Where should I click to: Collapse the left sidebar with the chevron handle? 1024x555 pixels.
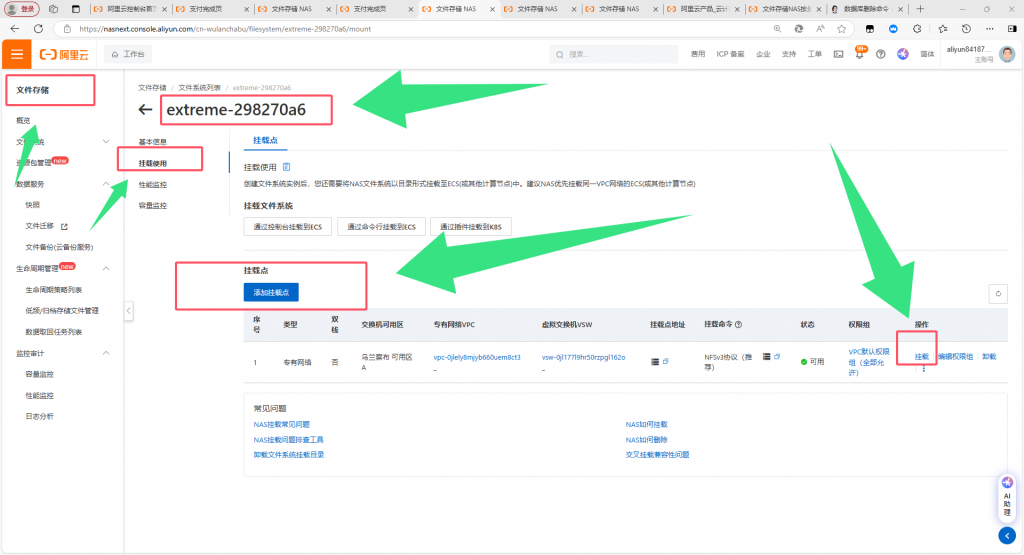(128, 312)
